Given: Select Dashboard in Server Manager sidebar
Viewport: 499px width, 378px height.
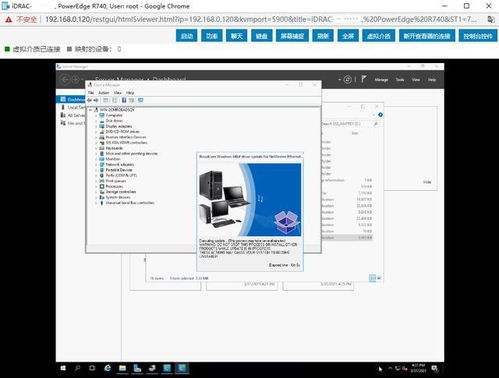Looking at the screenshot, I should [x=72, y=99].
